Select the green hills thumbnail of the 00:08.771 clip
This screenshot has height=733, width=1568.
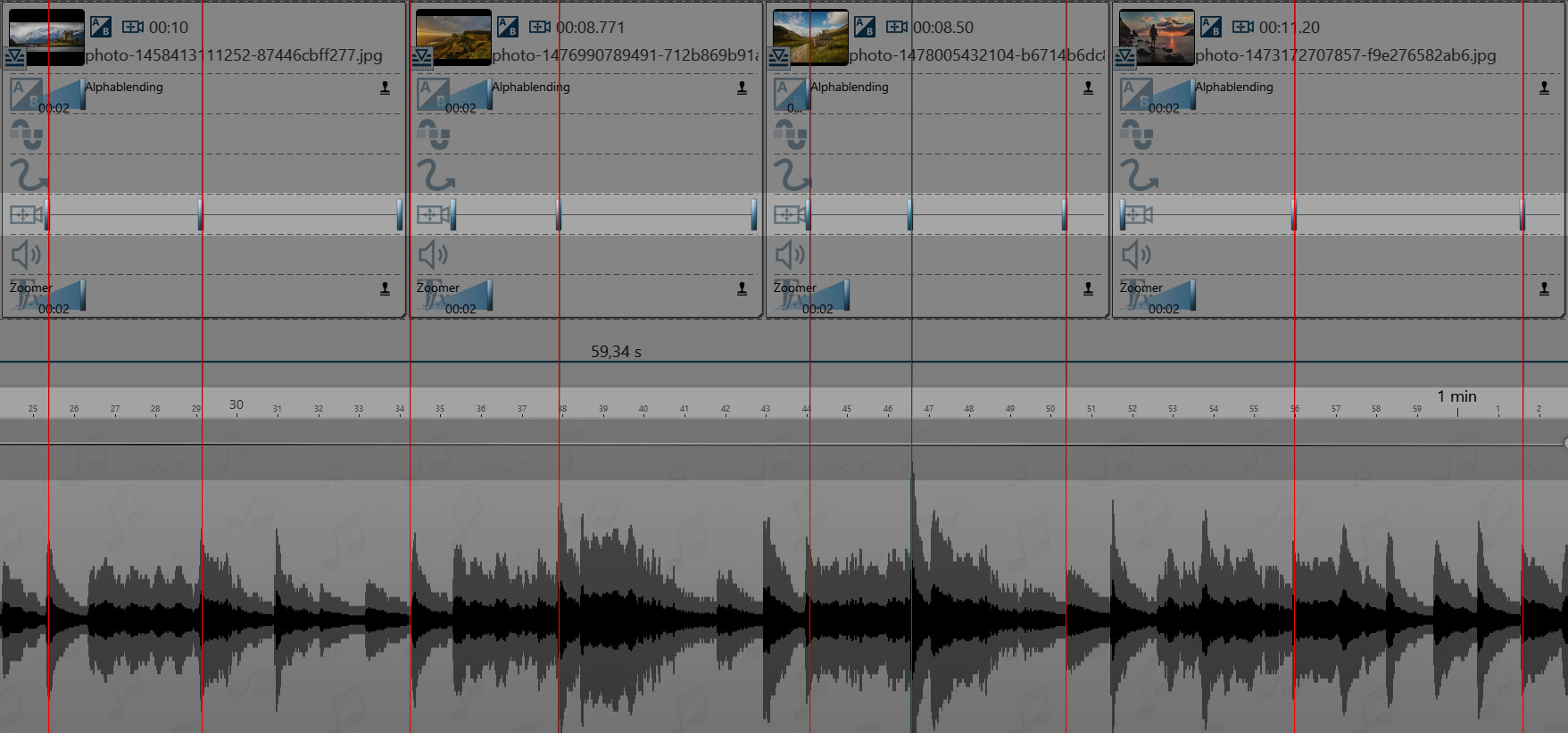pyautogui.click(x=454, y=36)
